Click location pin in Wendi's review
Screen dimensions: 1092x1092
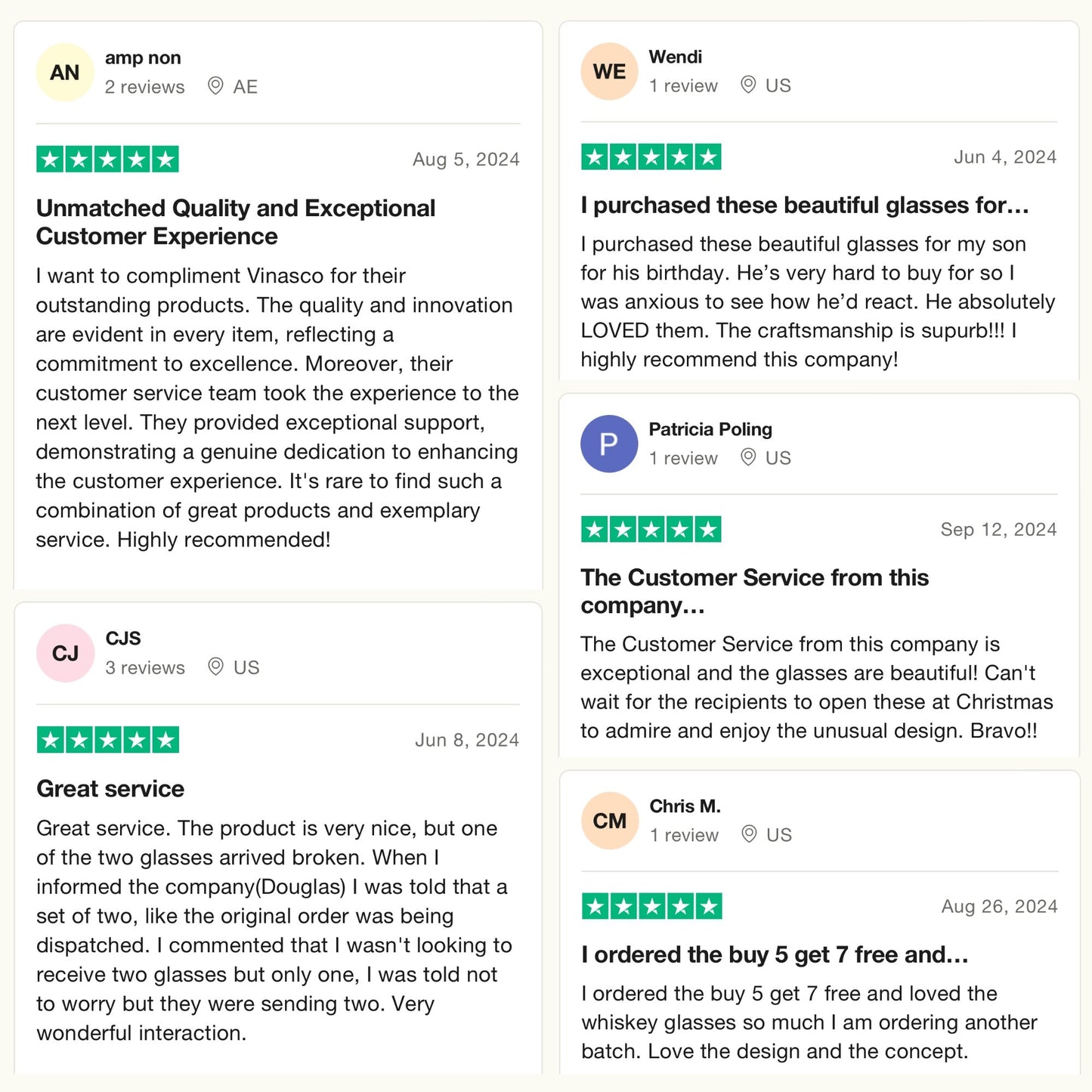pos(748,85)
